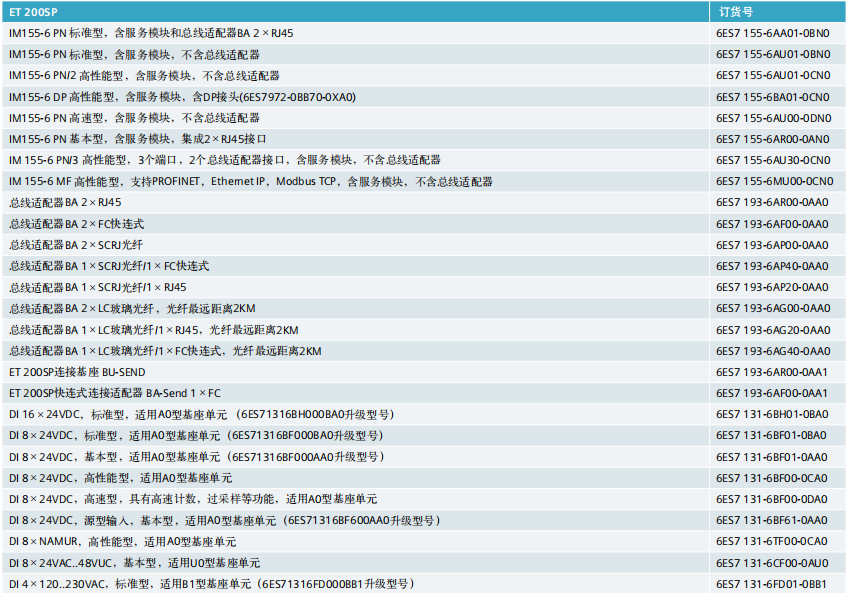
Task: Click BA 2×LC玻璃光纤 description
Action: pos(132,308)
